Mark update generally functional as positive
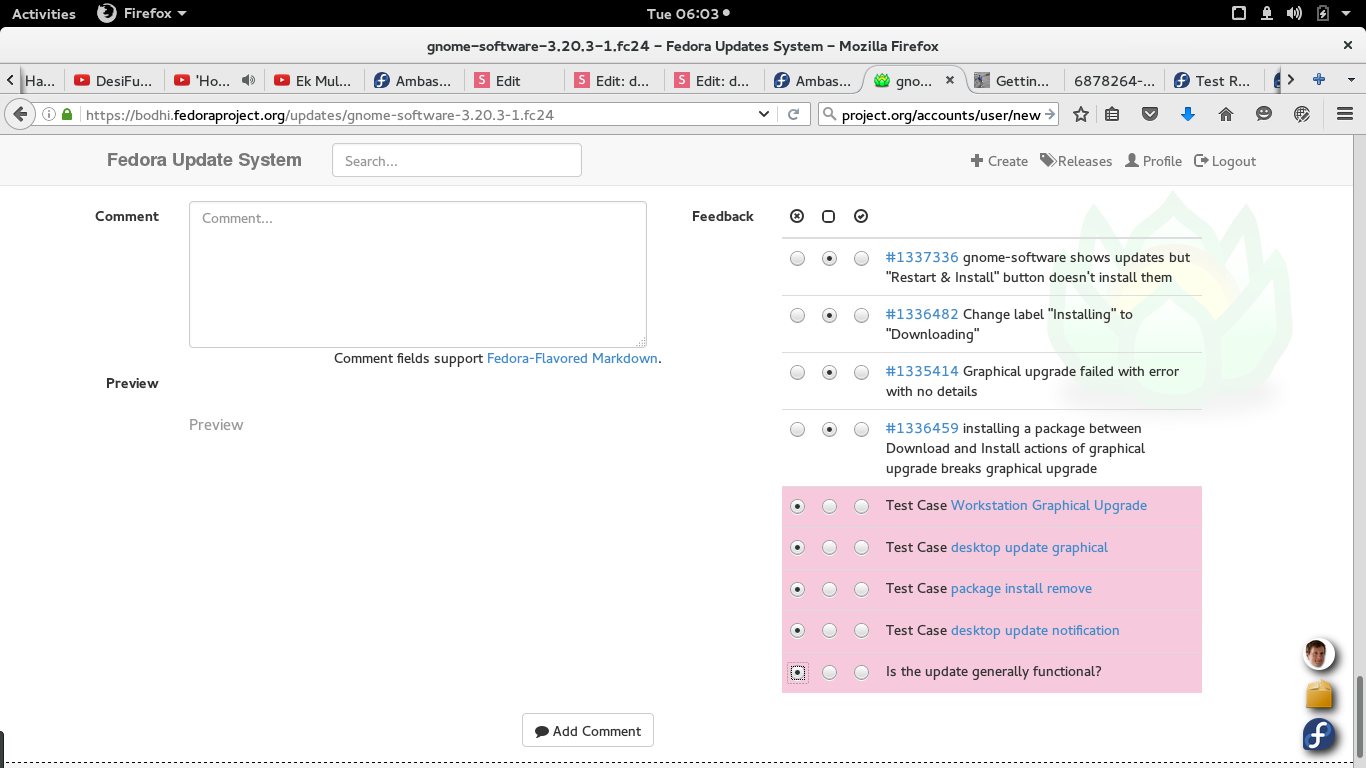The image size is (1366, 768). pyautogui.click(x=861, y=672)
